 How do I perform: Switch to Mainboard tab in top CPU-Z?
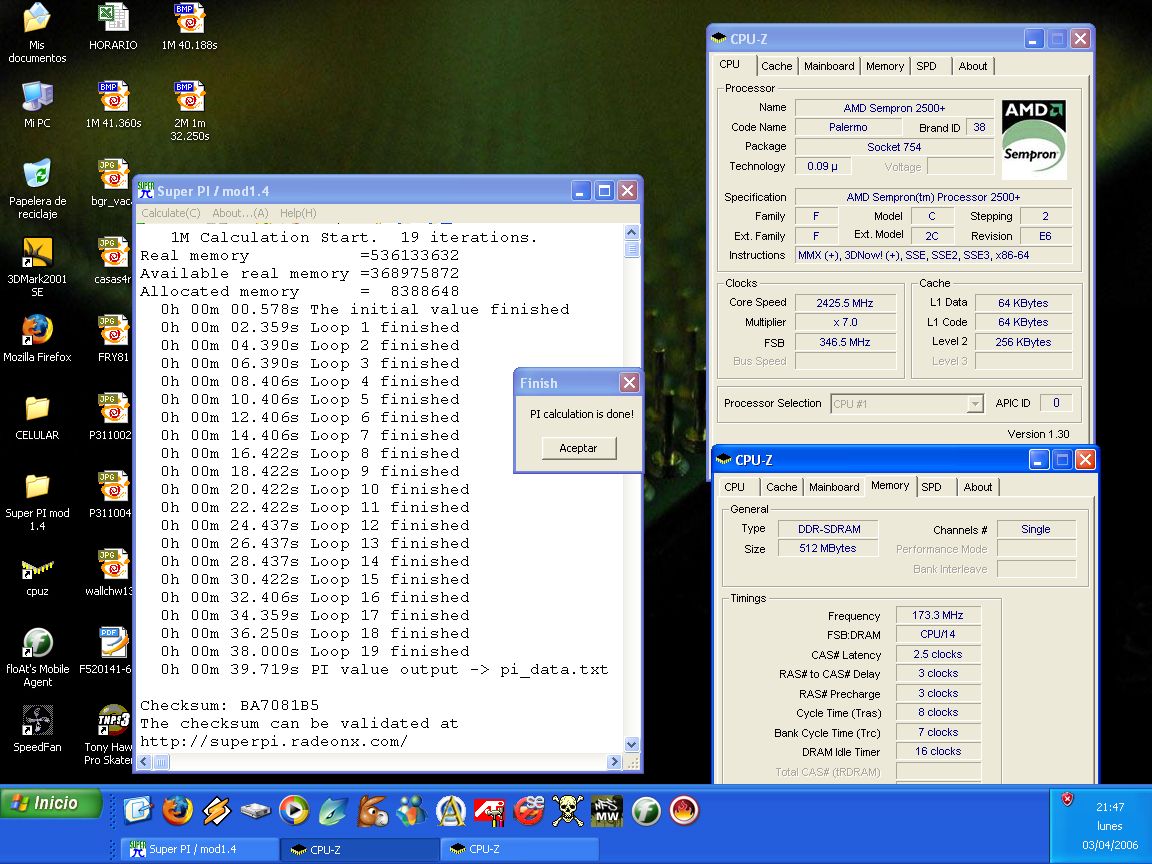pyautogui.click(x=829, y=66)
